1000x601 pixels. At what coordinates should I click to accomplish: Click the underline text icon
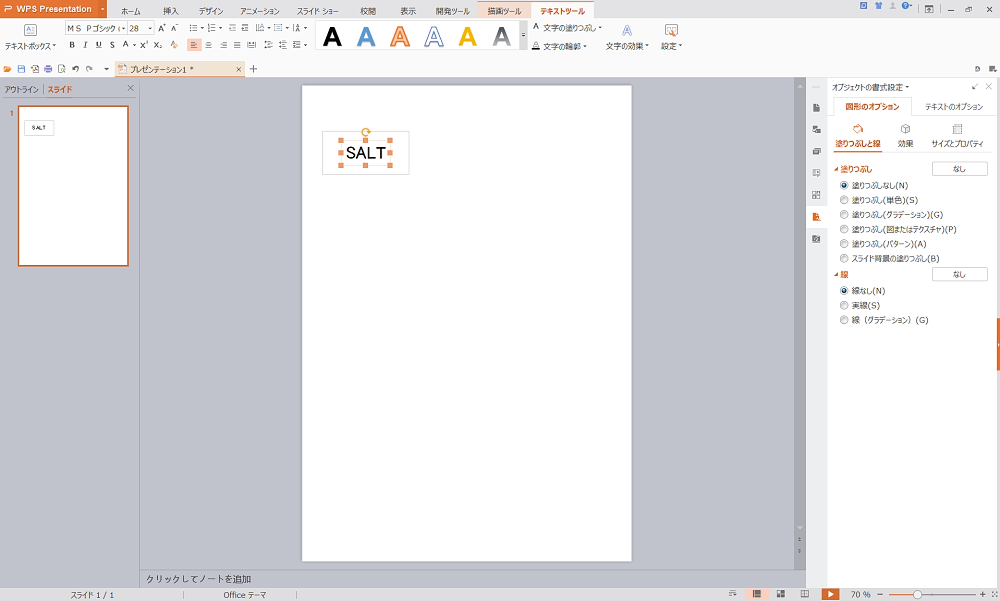coord(98,45)
